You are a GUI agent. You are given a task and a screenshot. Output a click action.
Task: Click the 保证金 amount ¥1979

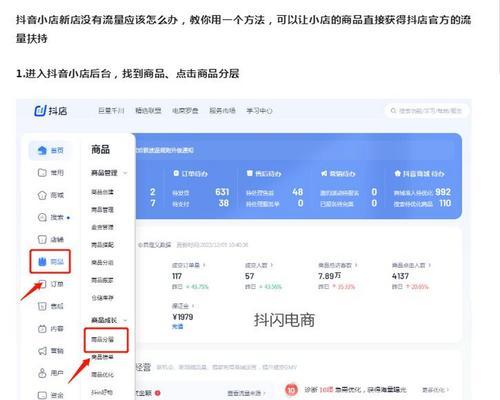pos(183,317)
